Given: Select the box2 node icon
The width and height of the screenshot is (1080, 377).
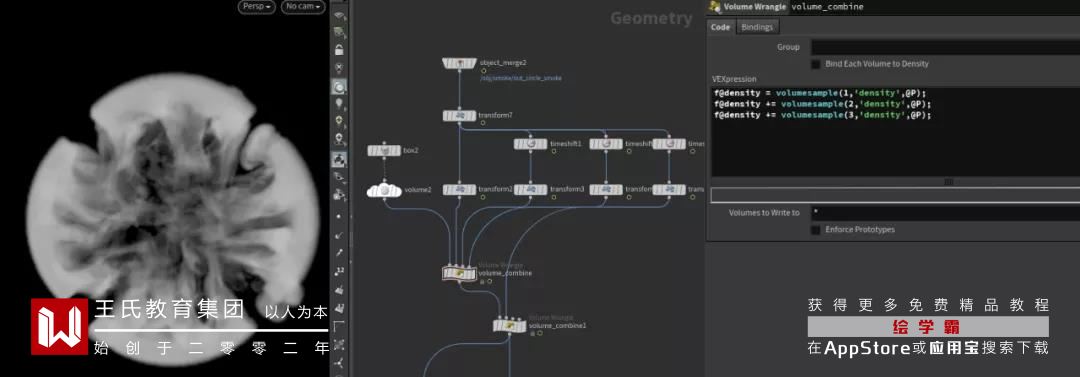Looking at the screenshot, I should [x=384, y=150].
